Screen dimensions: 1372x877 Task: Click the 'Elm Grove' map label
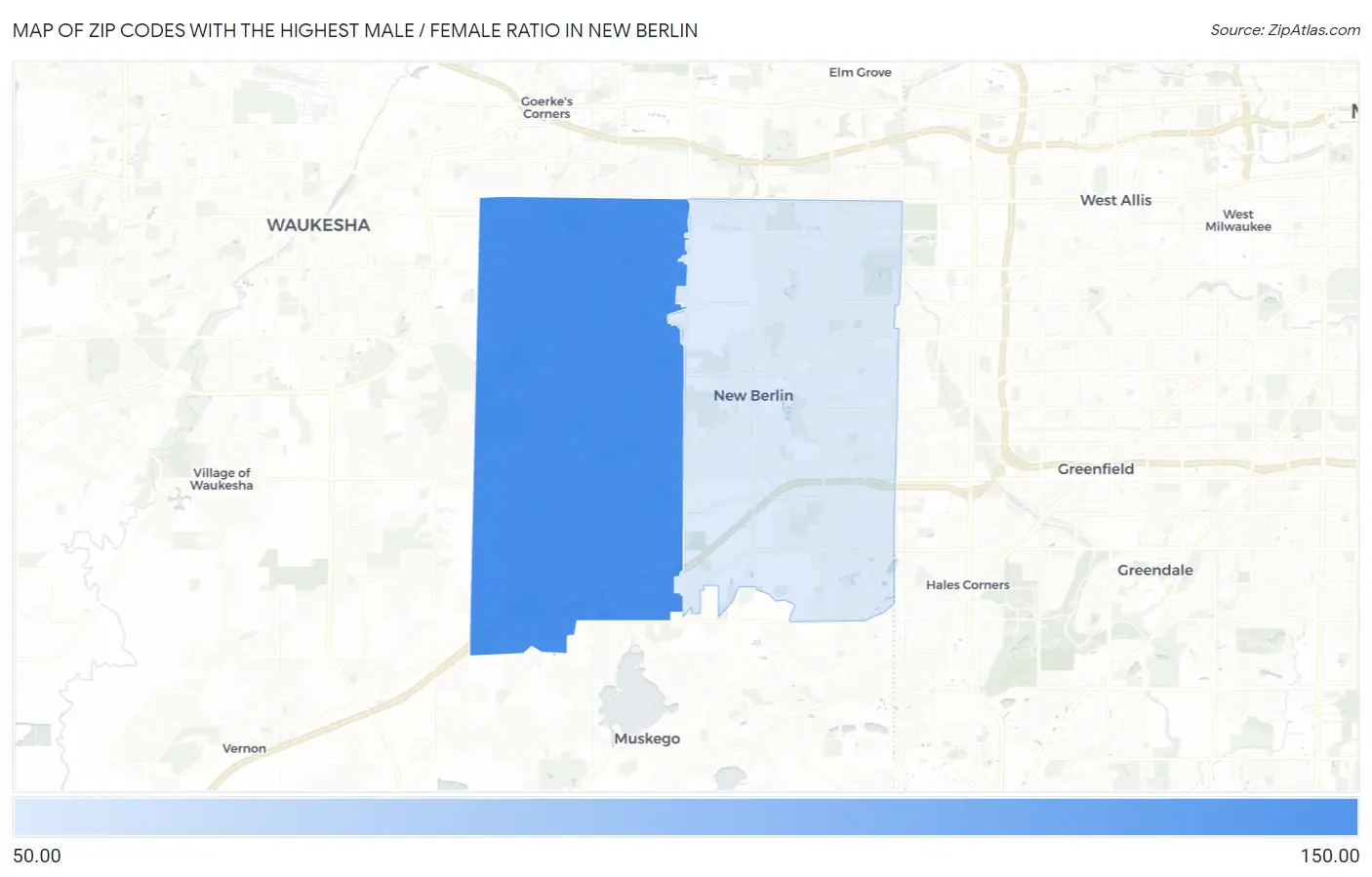click(860, 72)
